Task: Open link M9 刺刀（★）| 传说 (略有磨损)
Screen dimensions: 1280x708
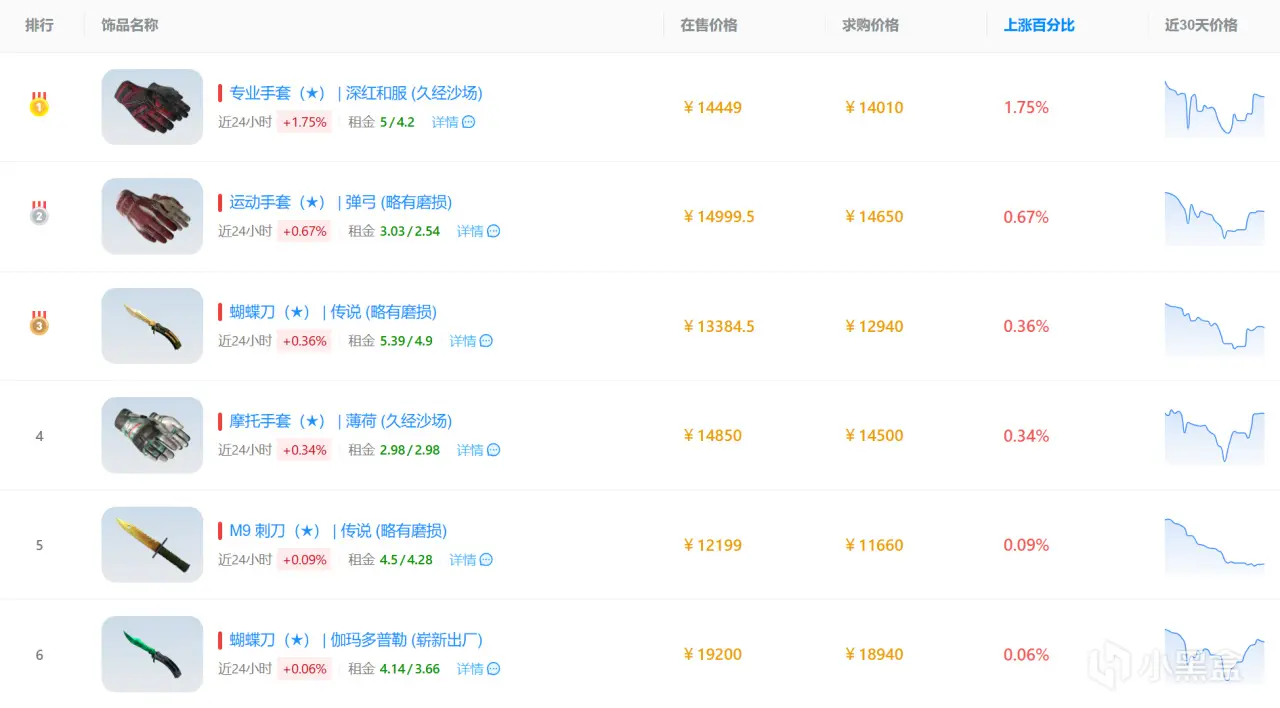Action: (338, 531)
